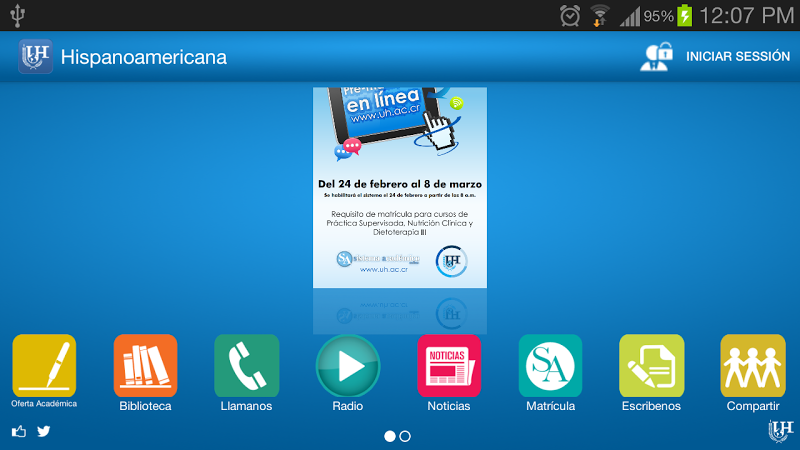Open the Matrícula SA icon

click(550, 365)
